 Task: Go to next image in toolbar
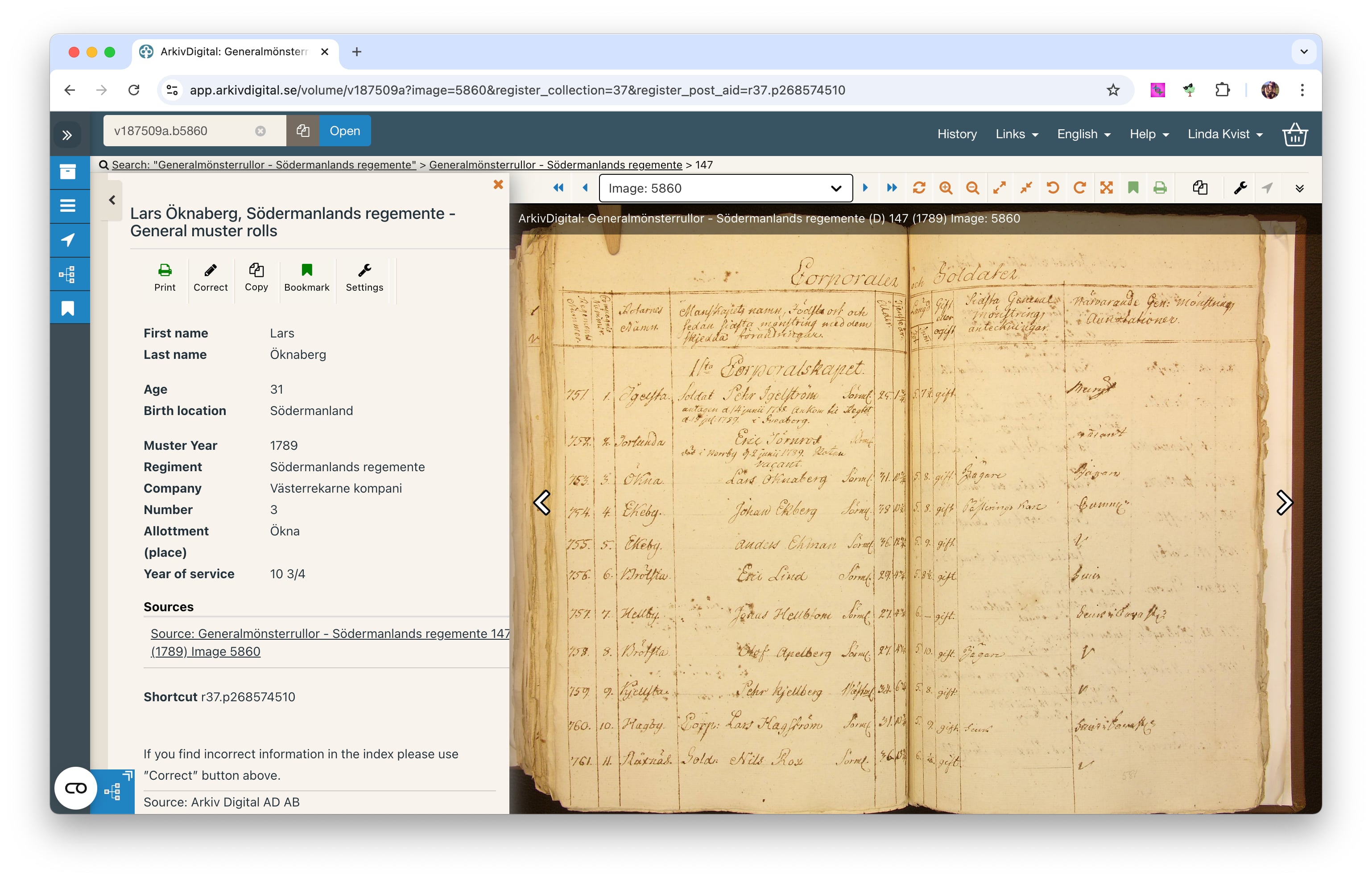tap(865, 188)
